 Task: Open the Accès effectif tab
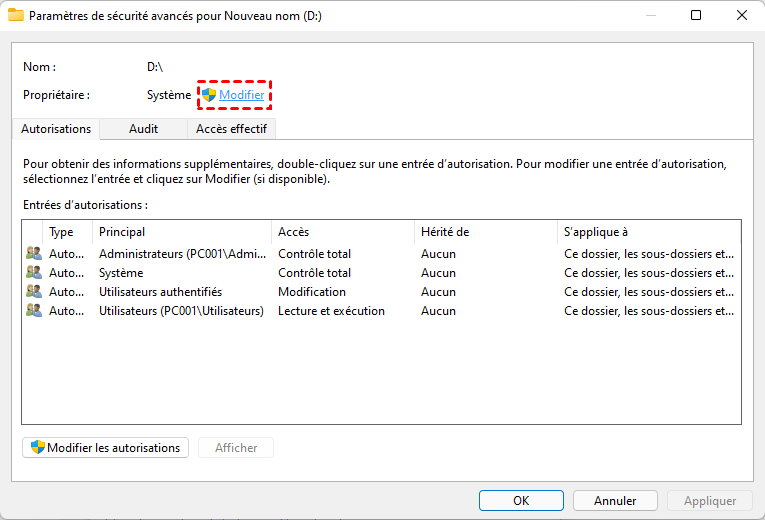pyautogui.click(x=231, y=129)
